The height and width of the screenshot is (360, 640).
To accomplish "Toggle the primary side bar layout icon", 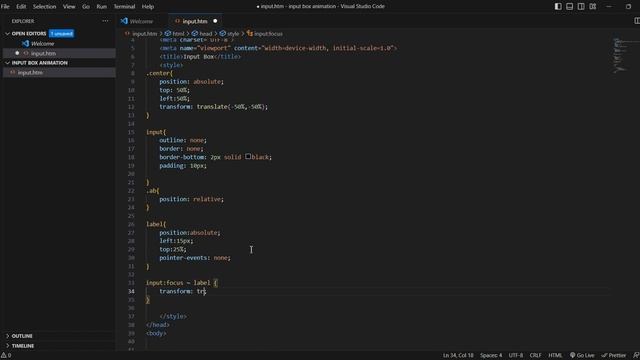I will [x=558, y=7].
